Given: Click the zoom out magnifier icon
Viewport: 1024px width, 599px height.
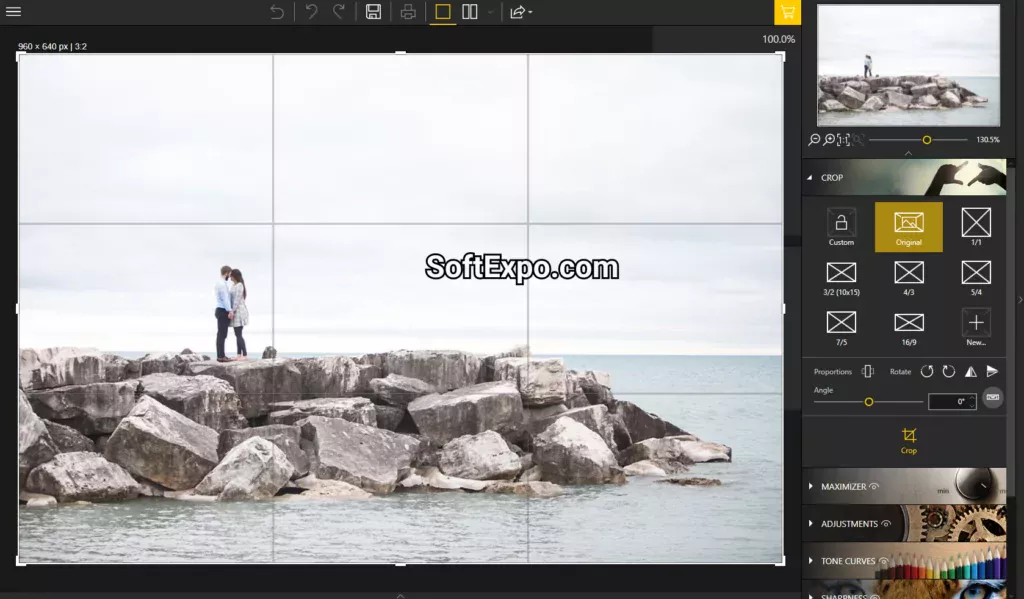Looking at the screenshot, I should [x=814, y=140].
